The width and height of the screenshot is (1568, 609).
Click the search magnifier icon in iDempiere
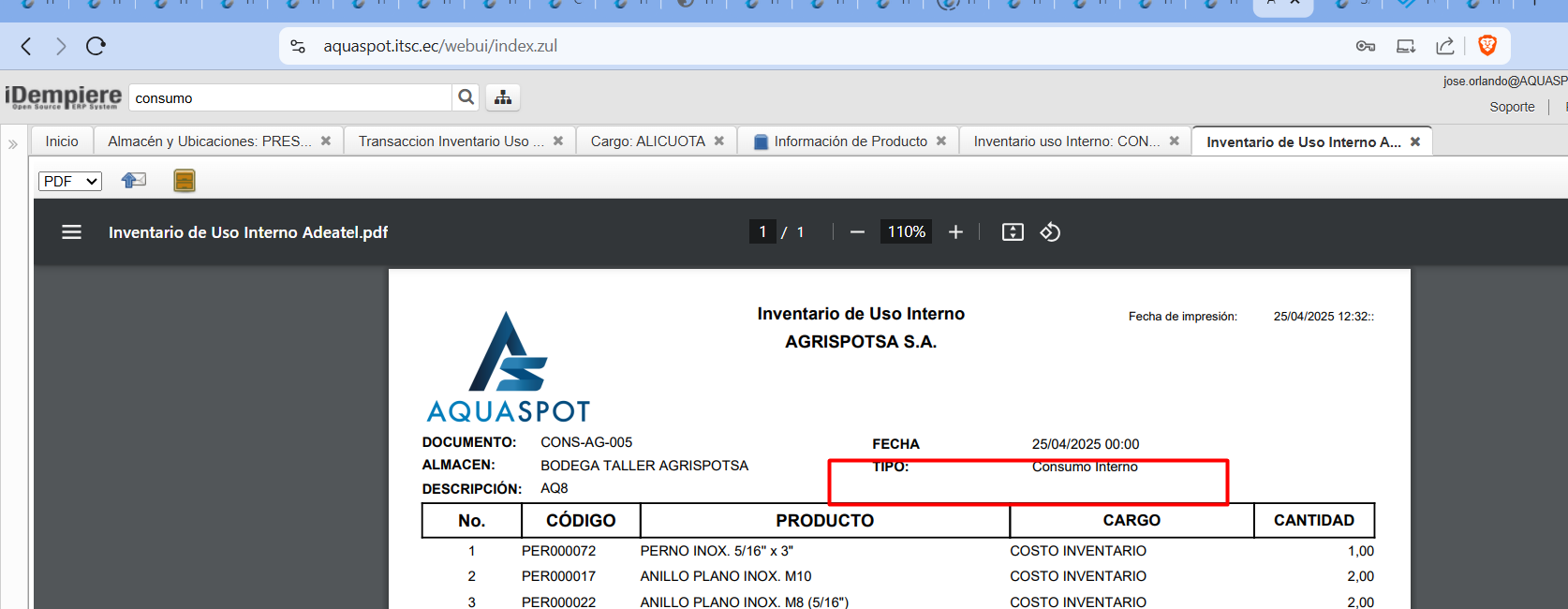pos(466,97)
